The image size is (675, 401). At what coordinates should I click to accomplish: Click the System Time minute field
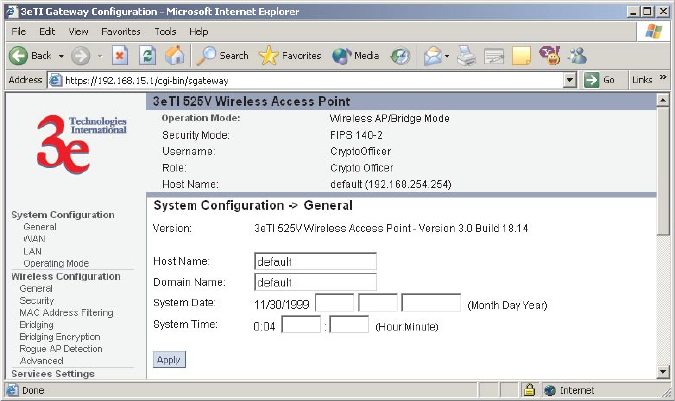[x=349, y=324]
